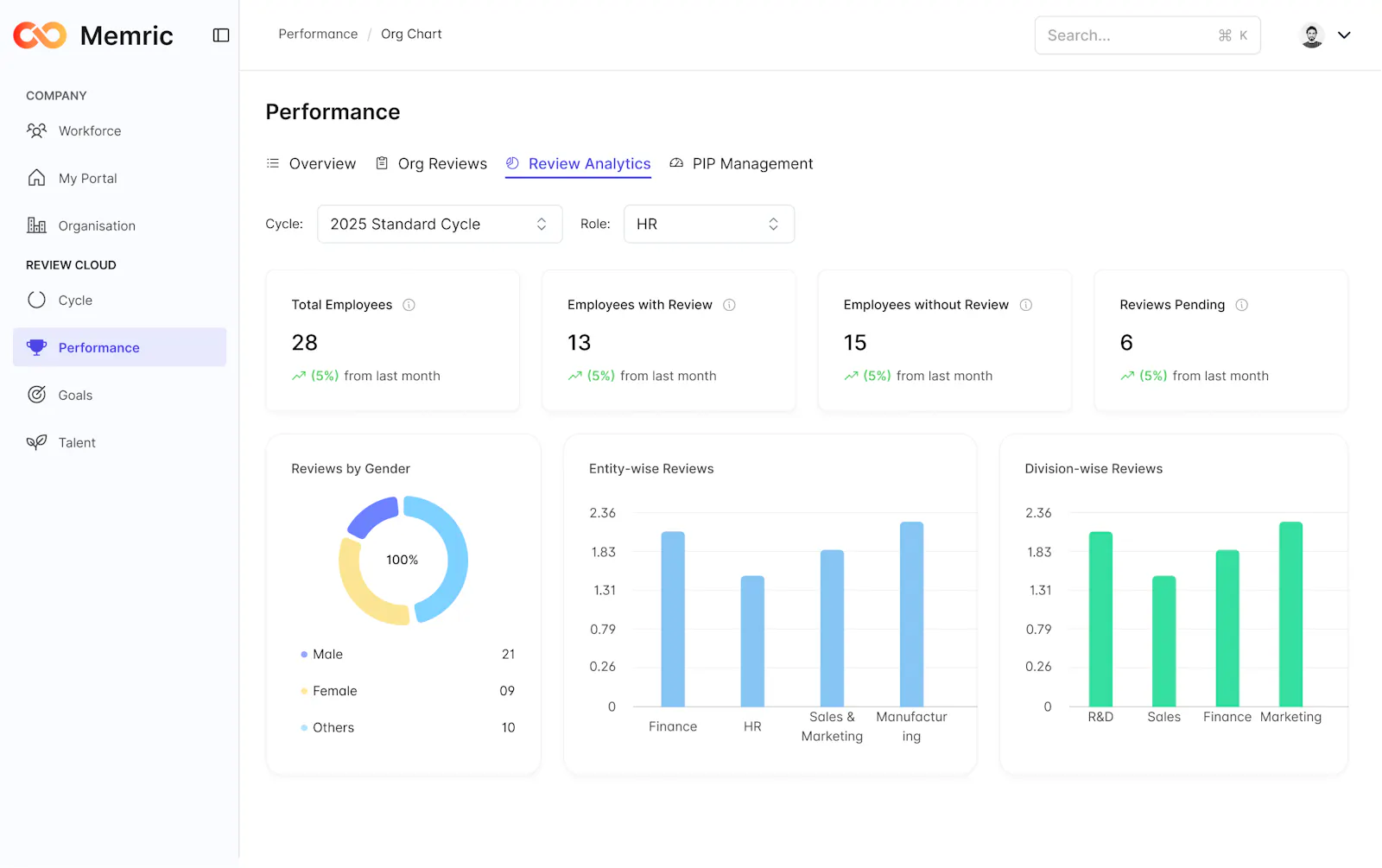Click the Goals target icon
Screen dimensions: 1382x868
tap(36, 395)
